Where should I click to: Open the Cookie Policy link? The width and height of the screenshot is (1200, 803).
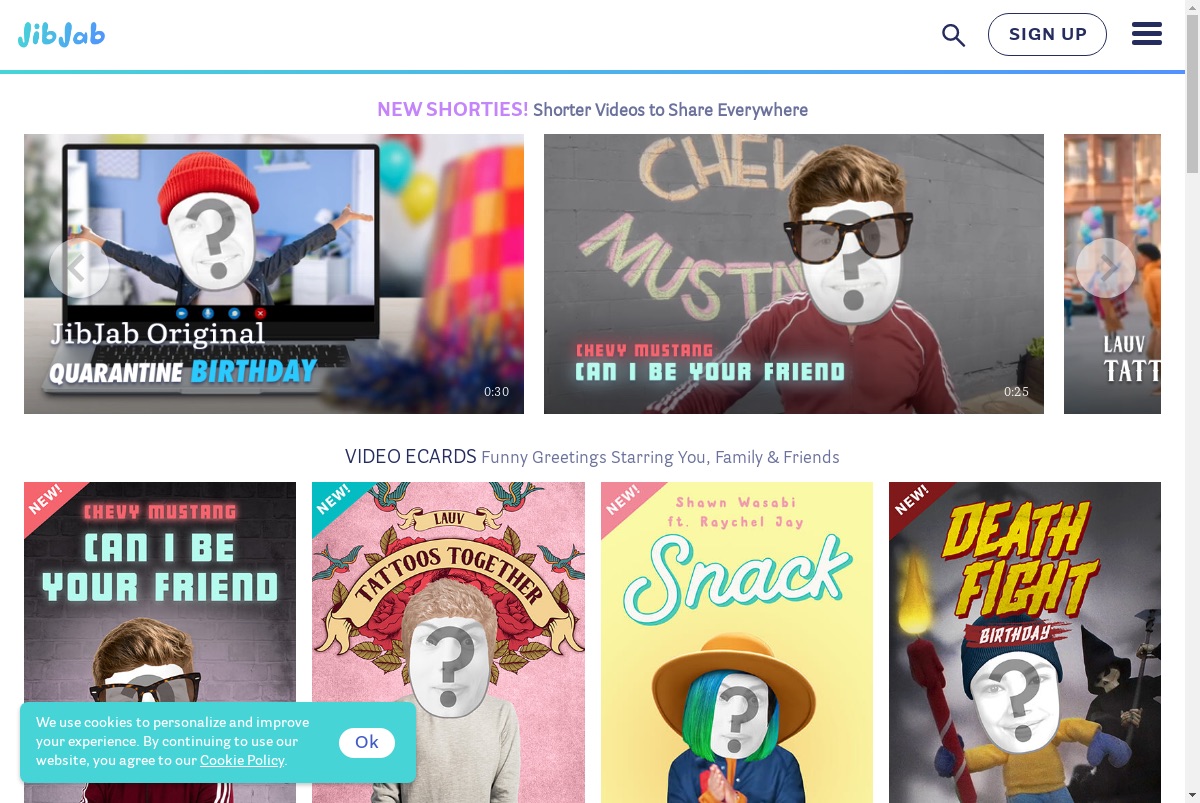coord(242,760)
